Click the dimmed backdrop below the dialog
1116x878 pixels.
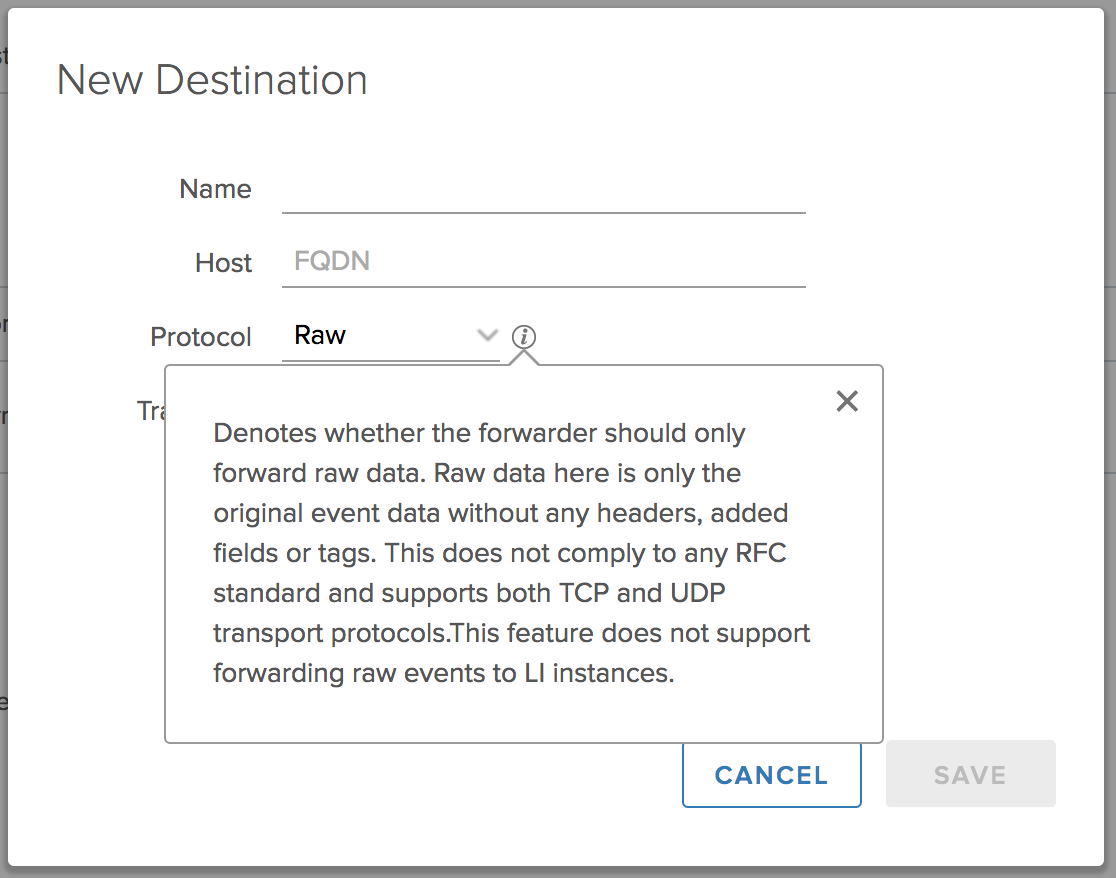coord(558,872)
